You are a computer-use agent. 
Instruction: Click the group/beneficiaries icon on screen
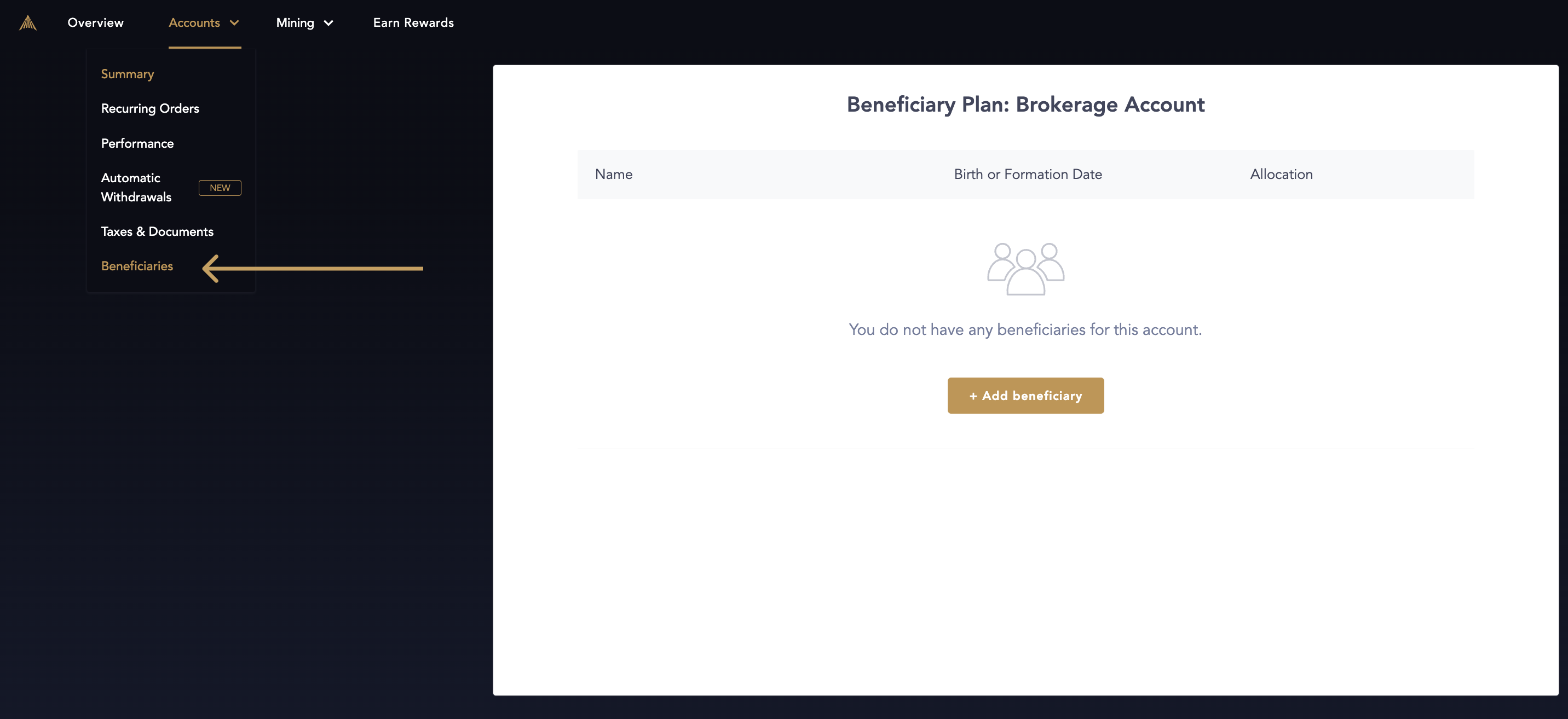tap(1025, 268)
